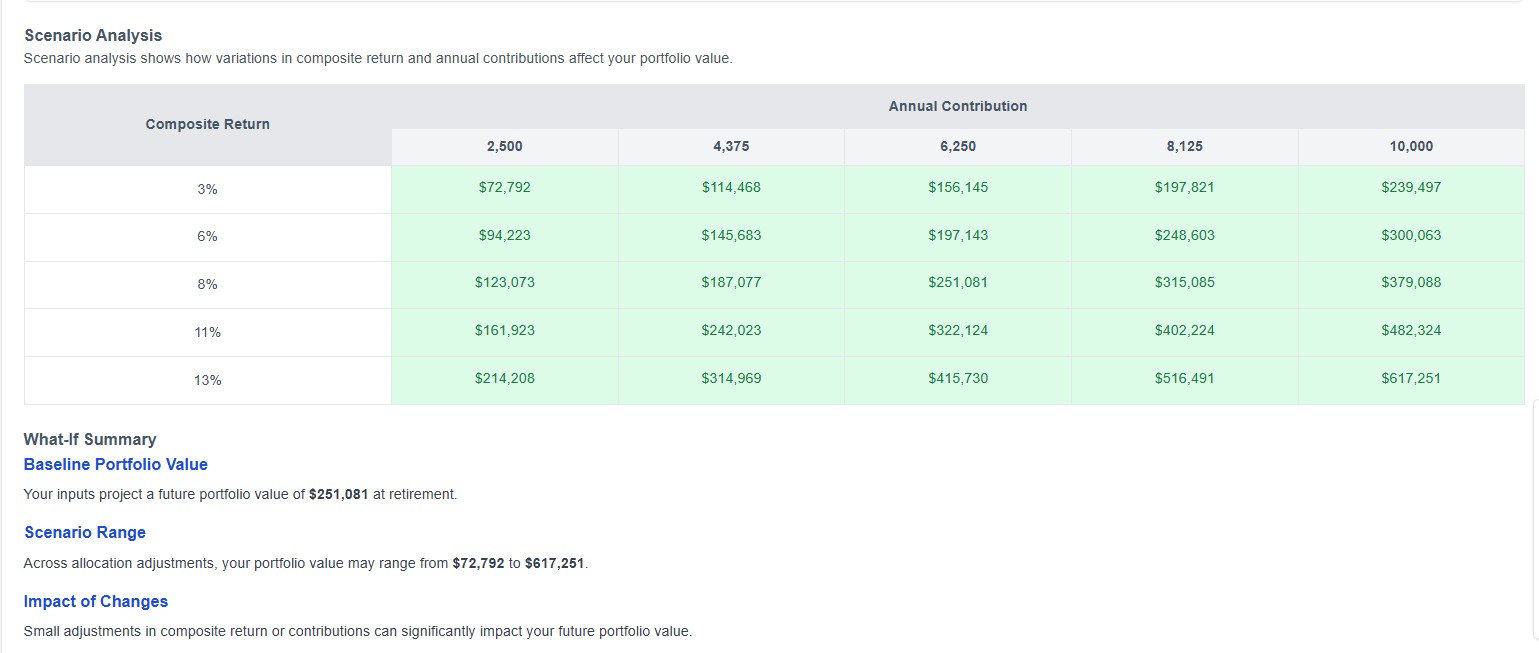Select the $402,224 value under 8,125 contribution

coord(1185,331)
